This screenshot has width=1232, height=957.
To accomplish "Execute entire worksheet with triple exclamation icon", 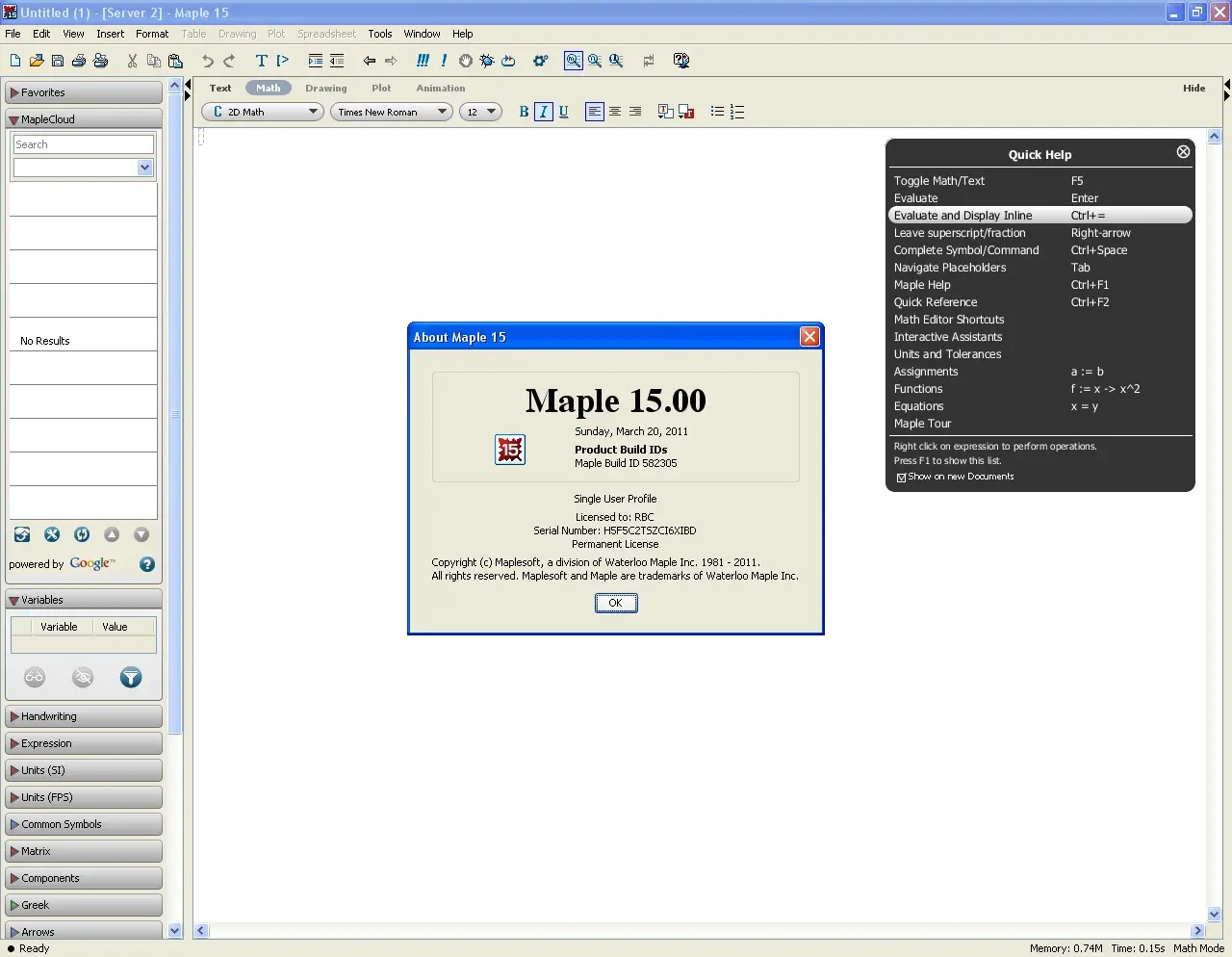I will click(x=423, y=61).
